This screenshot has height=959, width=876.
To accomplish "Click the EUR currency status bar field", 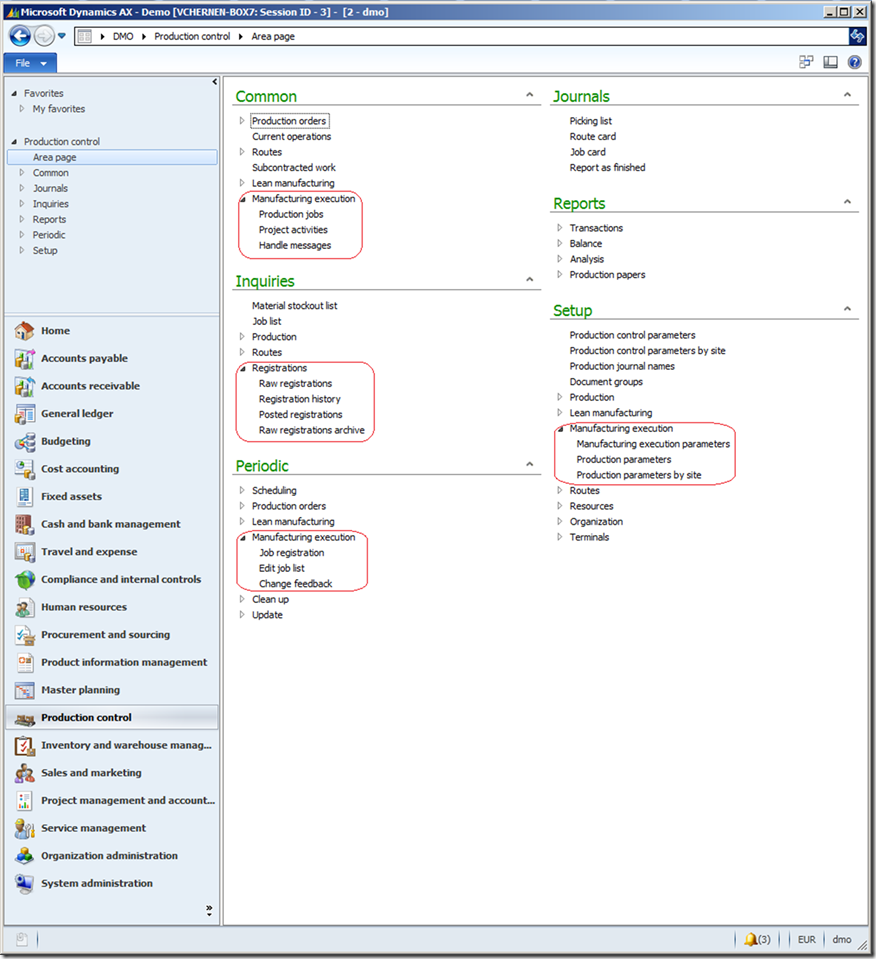I will (806, 940).
